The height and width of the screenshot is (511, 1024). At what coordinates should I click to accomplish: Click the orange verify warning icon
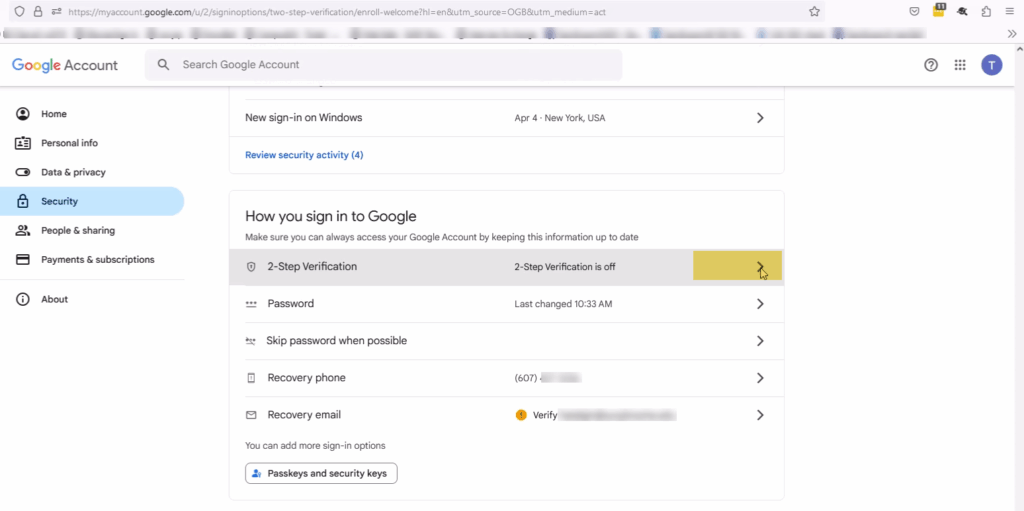[520, 415]
